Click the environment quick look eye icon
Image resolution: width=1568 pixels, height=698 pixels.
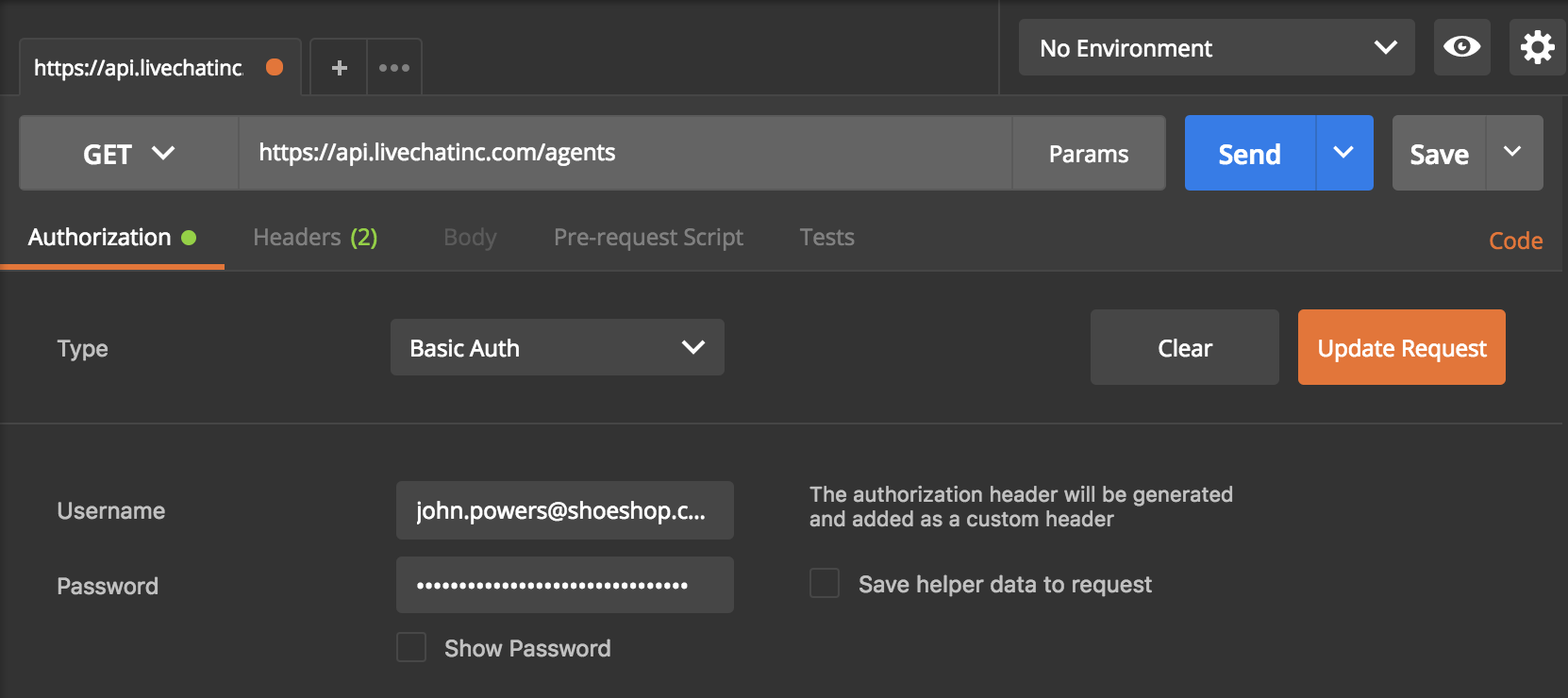click(1461, 47)
